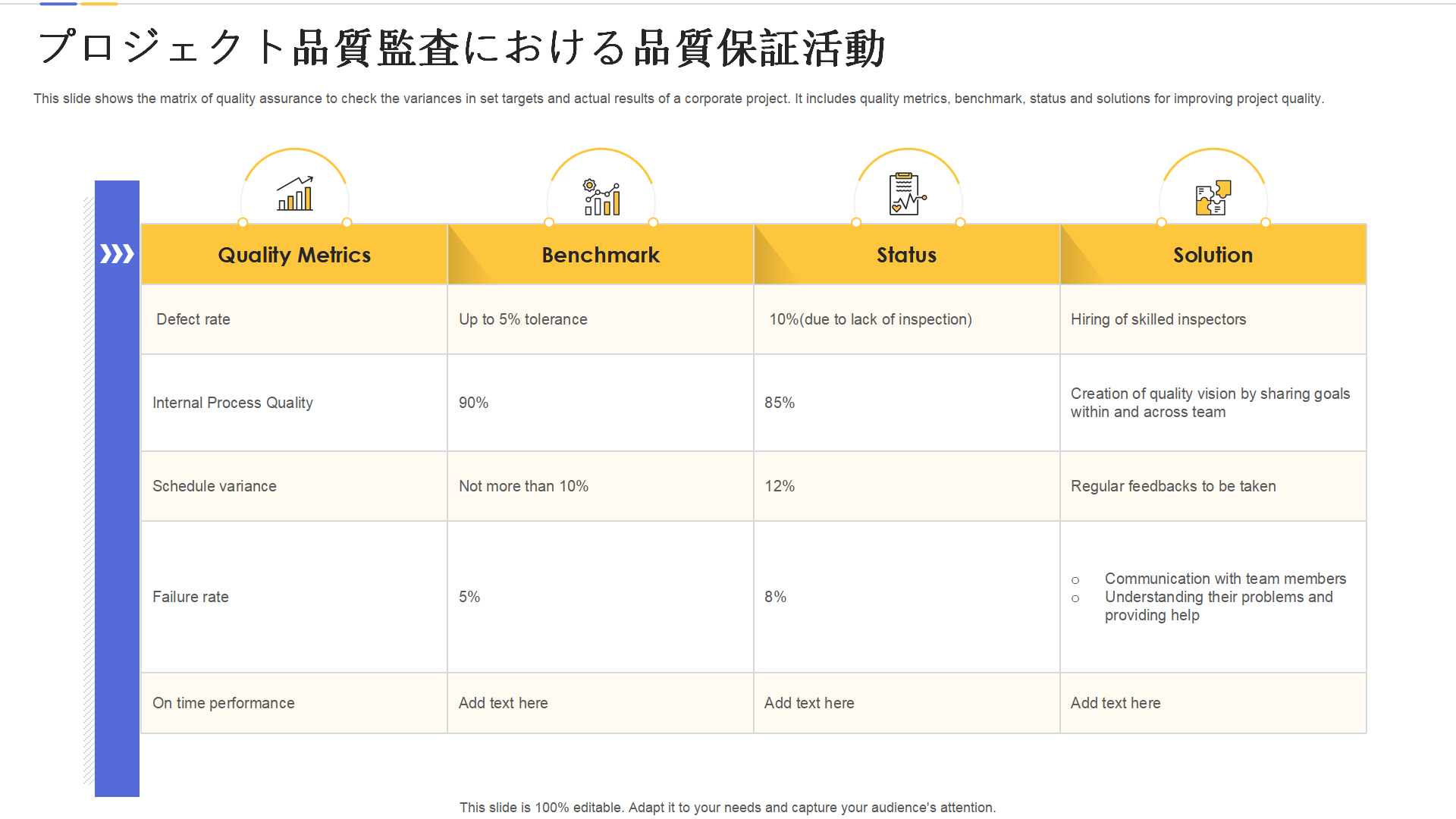1456x819 pixels.
Task: Click the 8% failure rate status
Action: pos(775,597)
